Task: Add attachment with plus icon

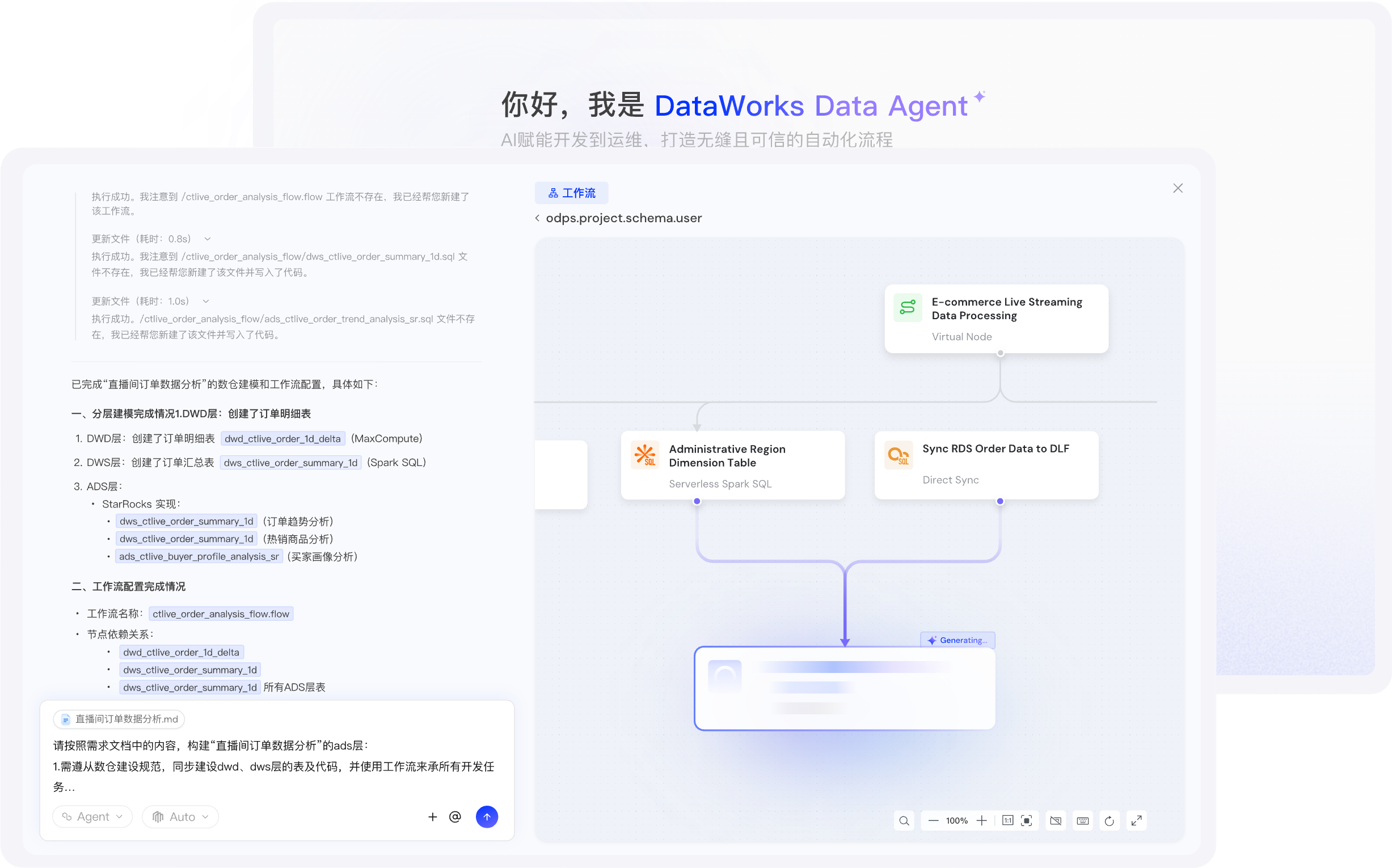Action: (432, 816)
